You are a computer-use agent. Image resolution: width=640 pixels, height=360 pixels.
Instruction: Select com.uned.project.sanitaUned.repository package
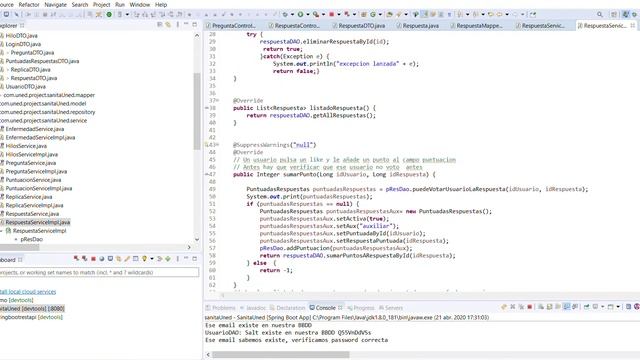[47, 112]
